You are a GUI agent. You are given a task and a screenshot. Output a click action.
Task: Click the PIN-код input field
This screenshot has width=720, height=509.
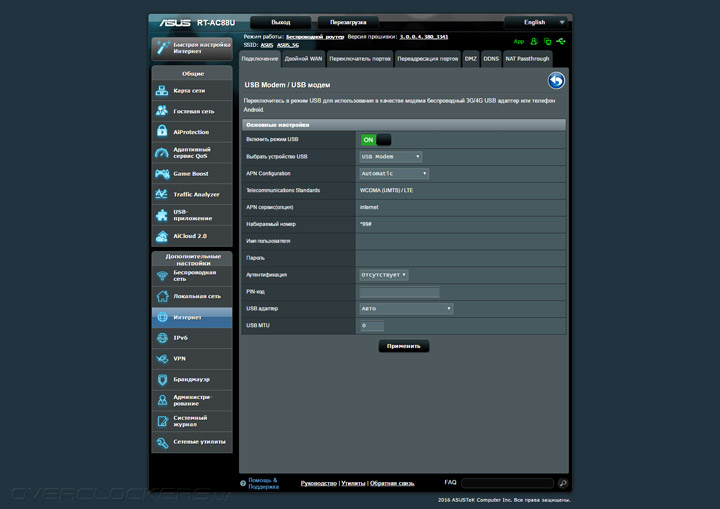coord(399,292)
